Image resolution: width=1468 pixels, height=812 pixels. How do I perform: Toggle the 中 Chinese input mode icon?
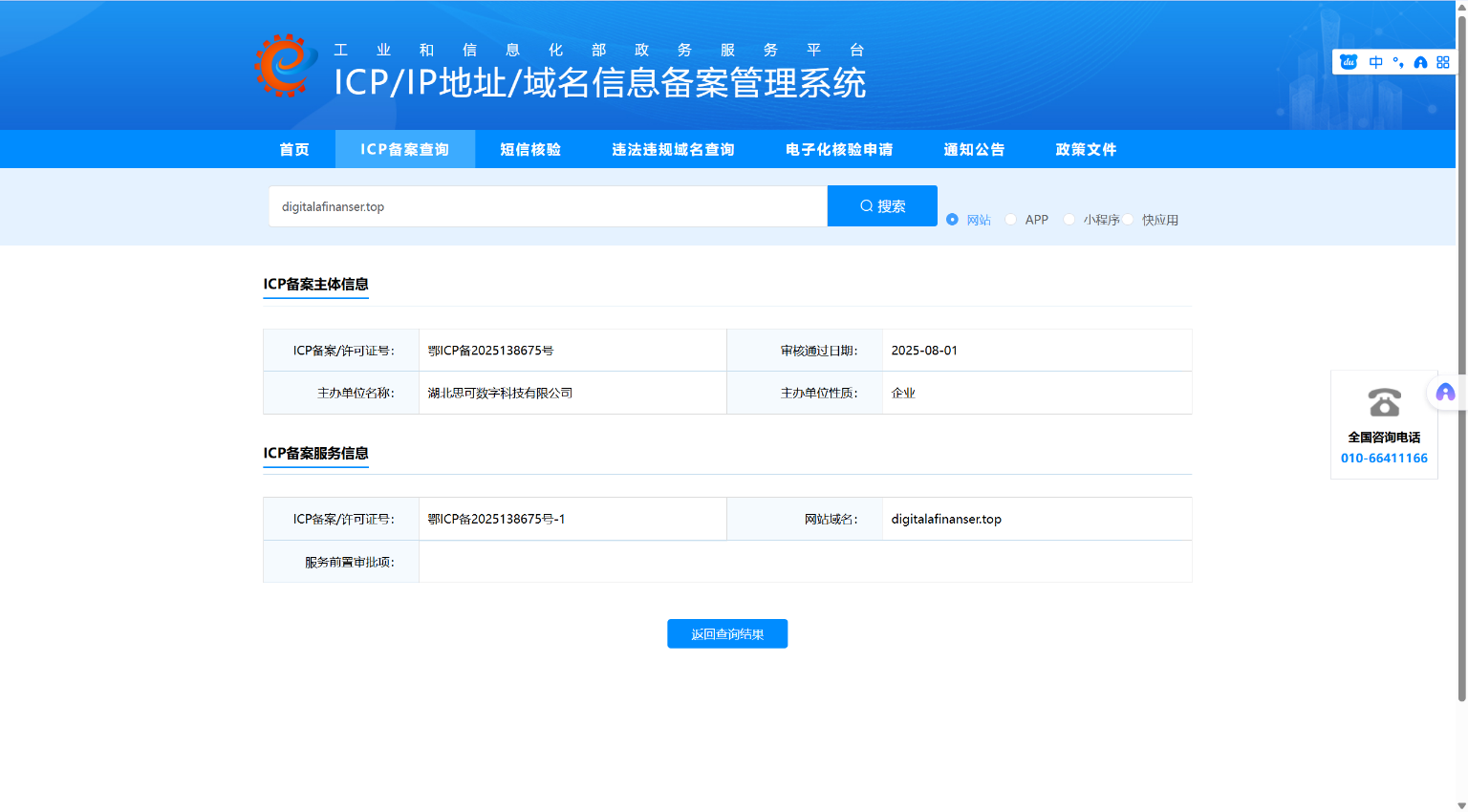tap(1375, 62)
